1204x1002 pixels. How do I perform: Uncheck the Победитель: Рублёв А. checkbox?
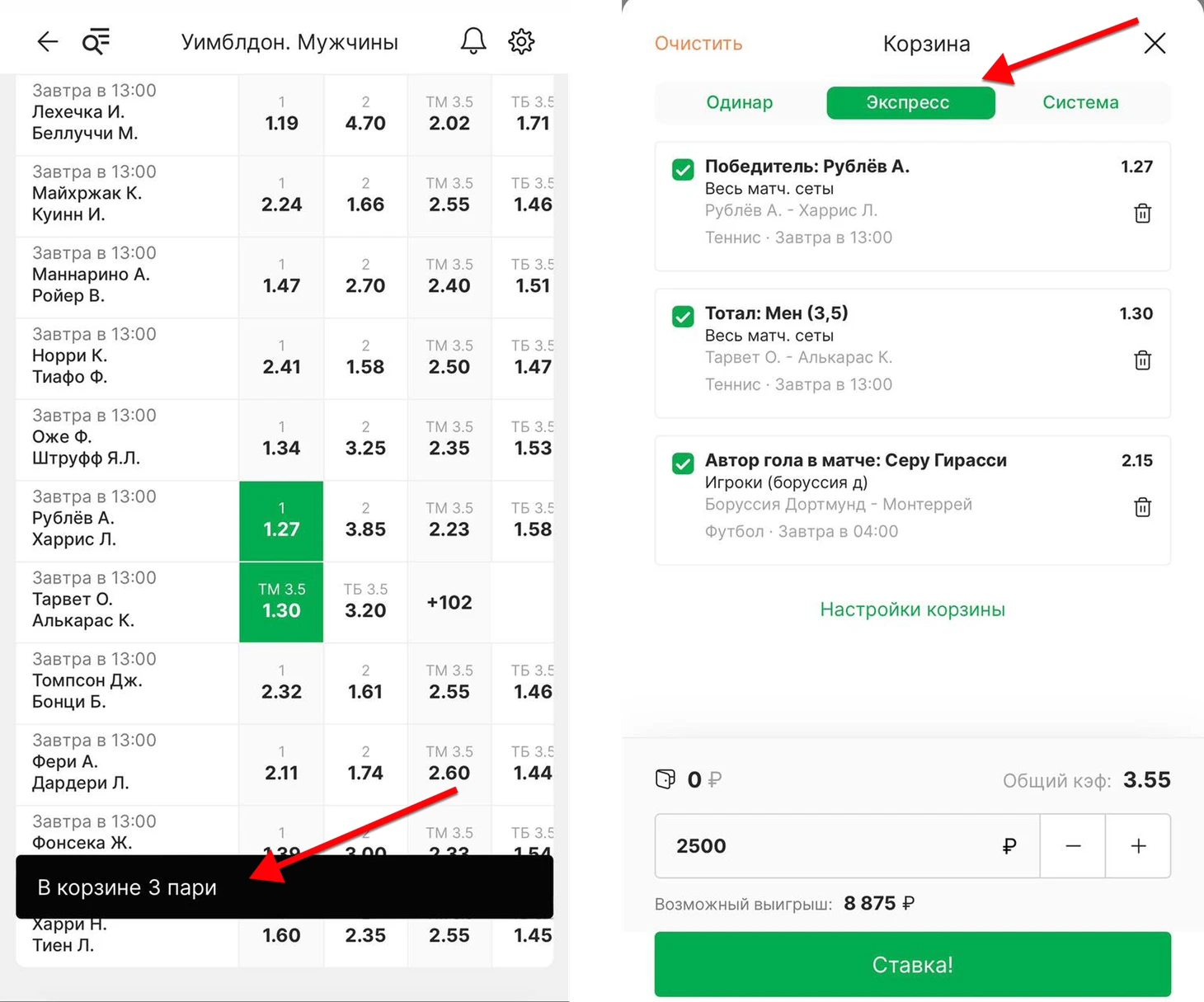tap(683, 169)
